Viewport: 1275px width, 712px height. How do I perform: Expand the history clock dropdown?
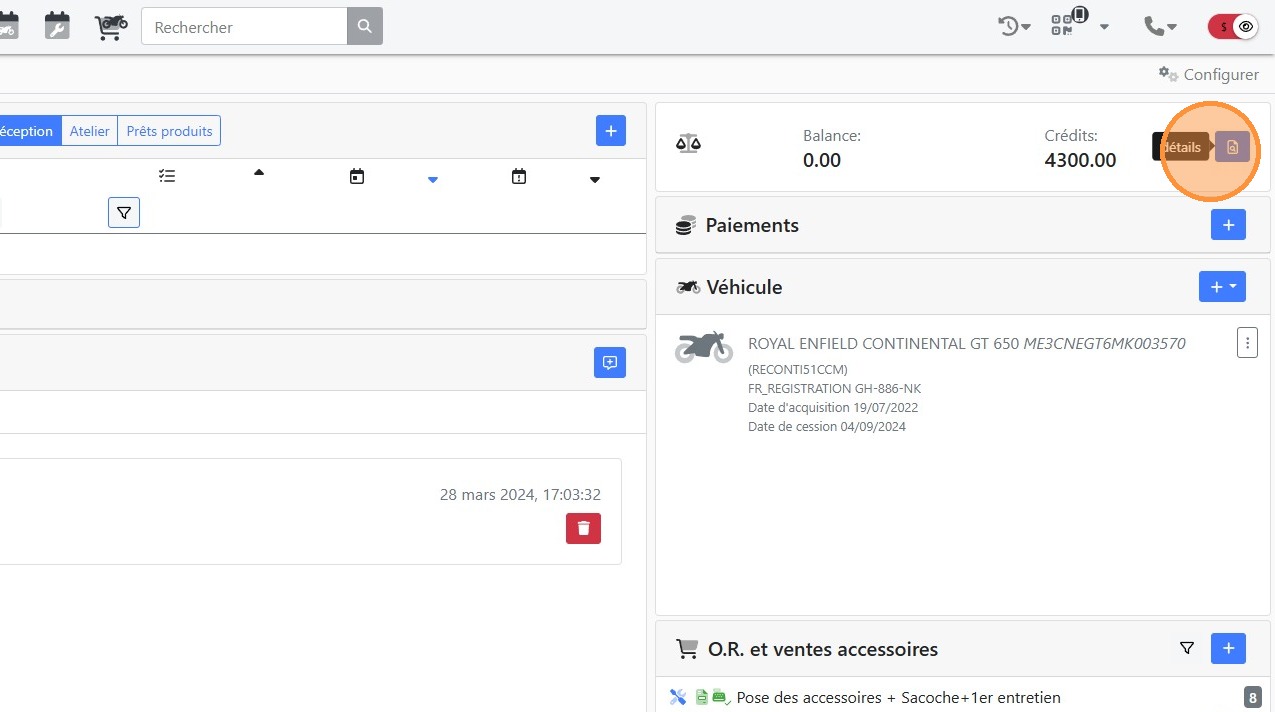pyautogui.click(x=1014, y=27)
